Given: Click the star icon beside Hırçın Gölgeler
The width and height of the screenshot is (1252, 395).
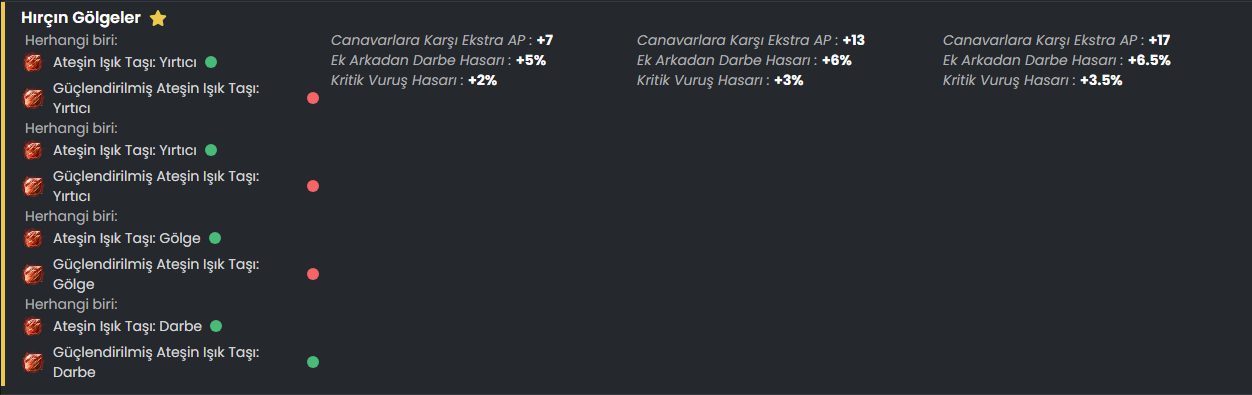Looking at the screenshot, I should (x=157, y=18).
